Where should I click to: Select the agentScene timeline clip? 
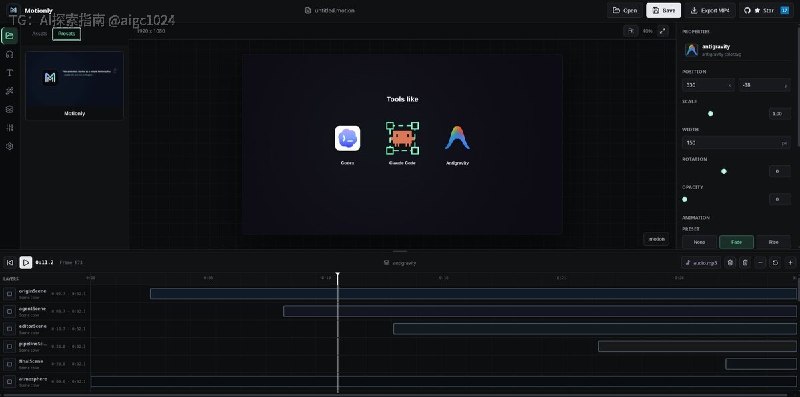(x=540, y=311)
